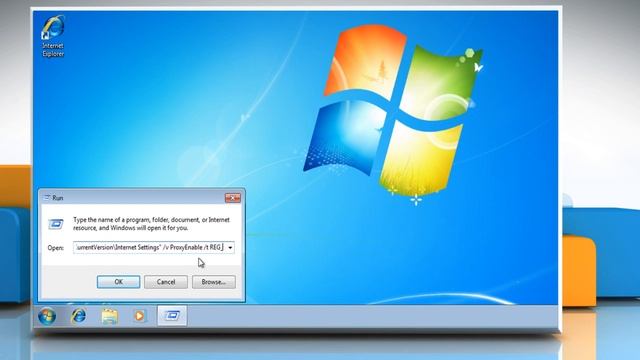
Task: Launch Internet Explorer from the taskbar
Action: point(78,316)
